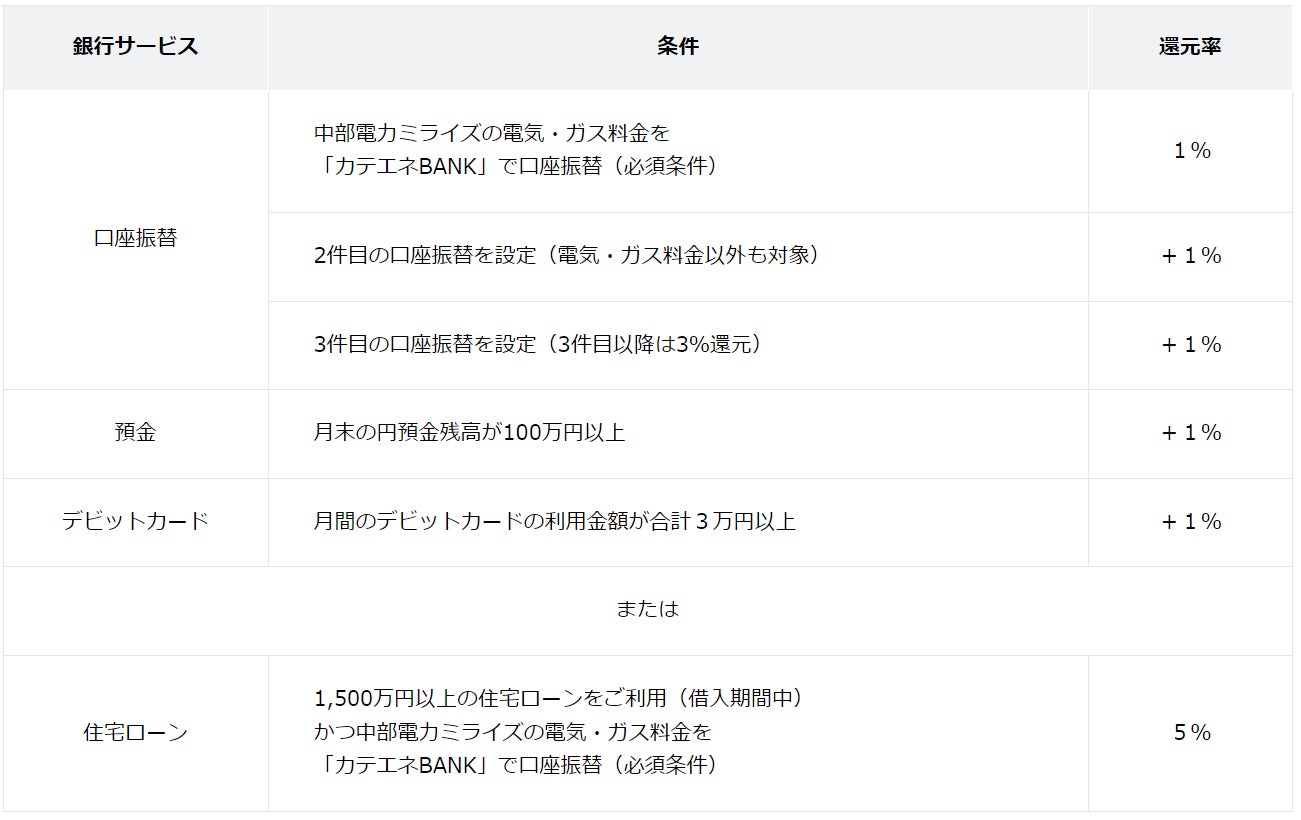
Task: Click the 月末の円預金残高が100万円以上 condition
Action: pyautogui.click(x=469, y=433)
